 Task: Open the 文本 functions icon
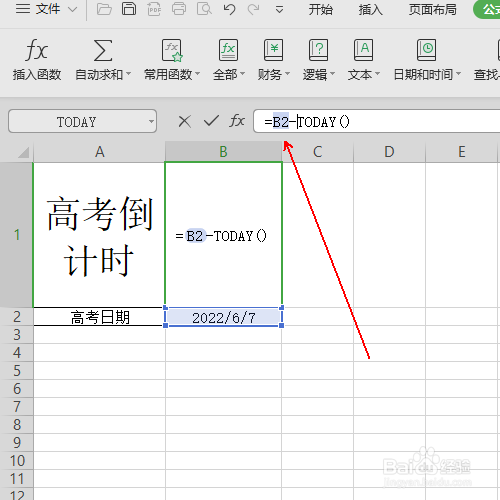coord(363,50)
